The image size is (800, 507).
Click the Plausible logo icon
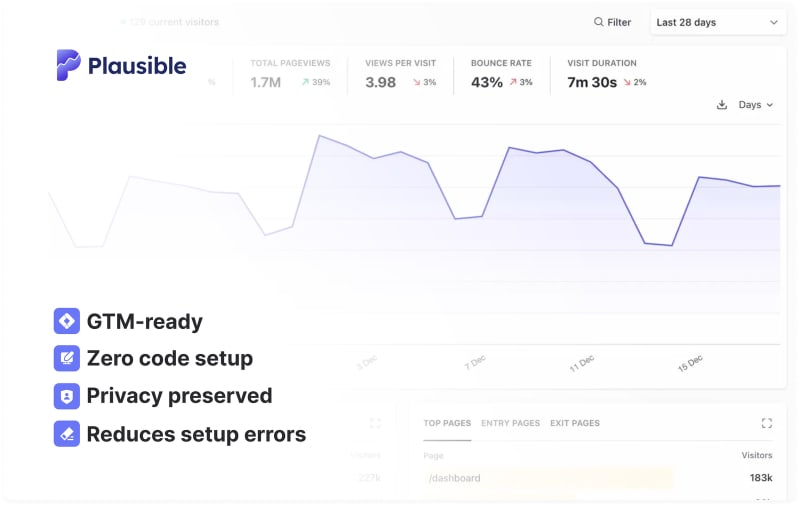pyautogui.click(x=69, y=65)
